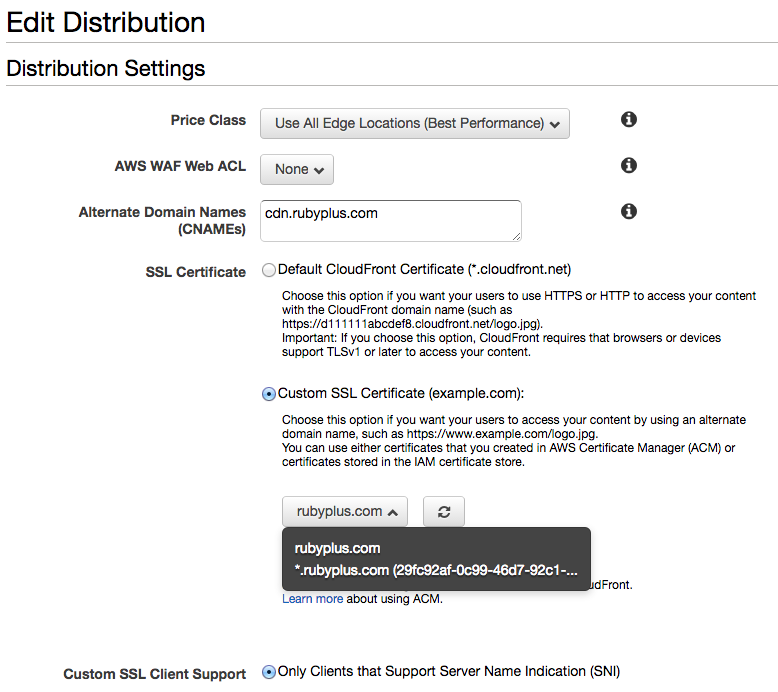Screen dimensions: 778x692
Task: Click into the Alternate Domain Names textarea
Action: [x=390, y=220]
